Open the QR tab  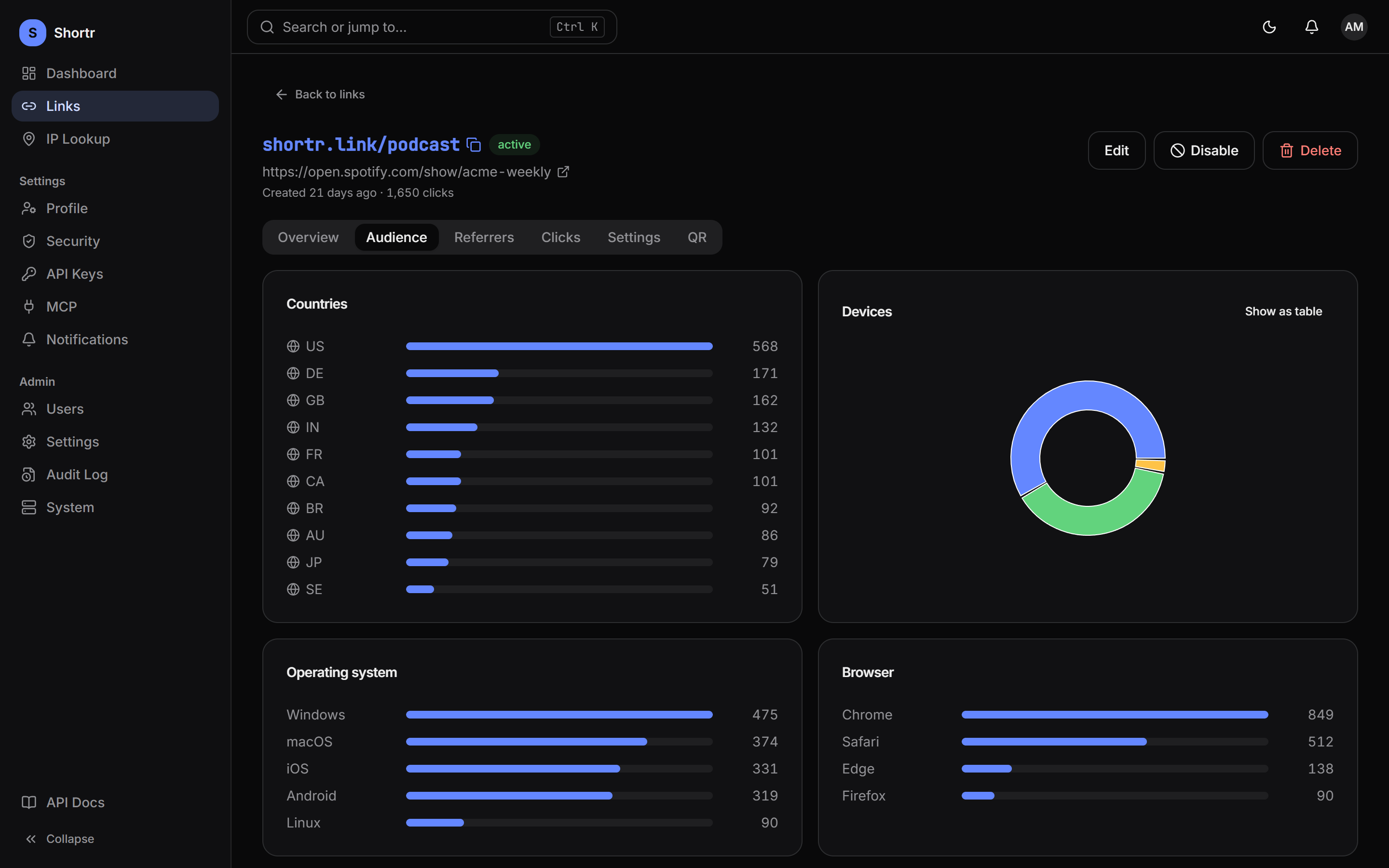697,237
